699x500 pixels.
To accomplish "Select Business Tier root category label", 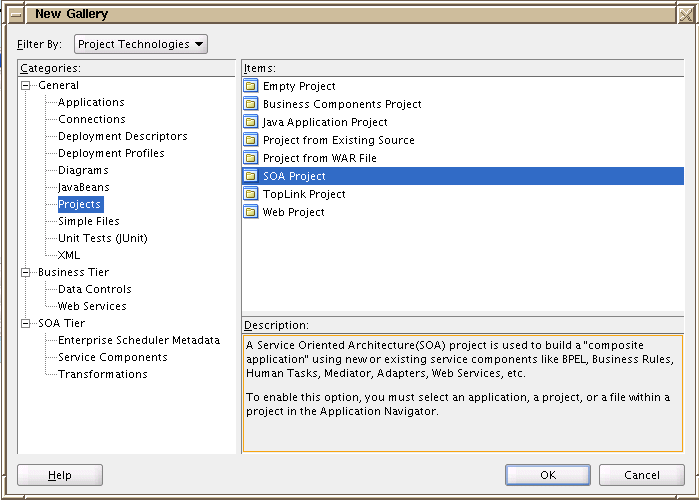I will (x=74, y=272).
